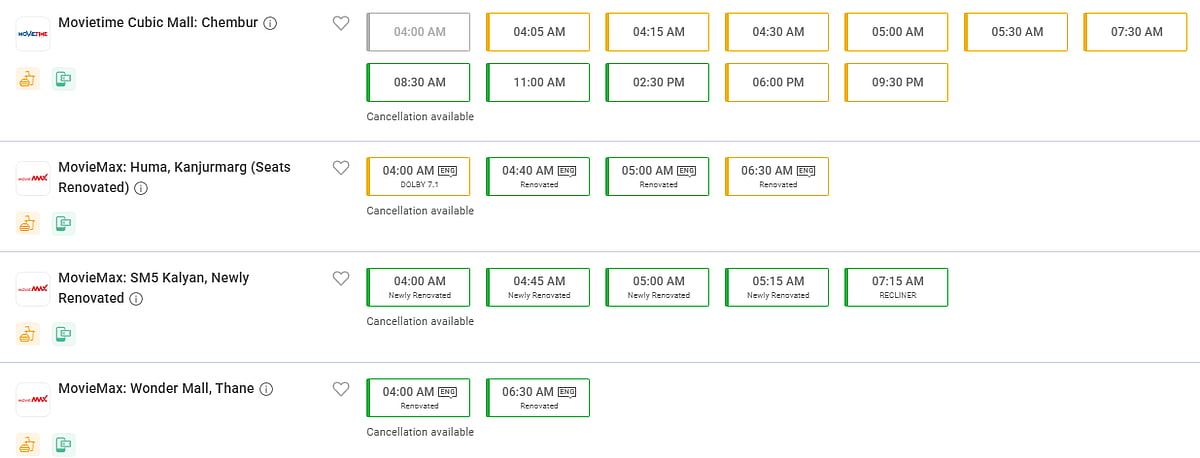Screen dimensions: 1200x458
Task: Toggle heart for MovieMax Huma, Kanjurmarg
Action: point(341,168)
